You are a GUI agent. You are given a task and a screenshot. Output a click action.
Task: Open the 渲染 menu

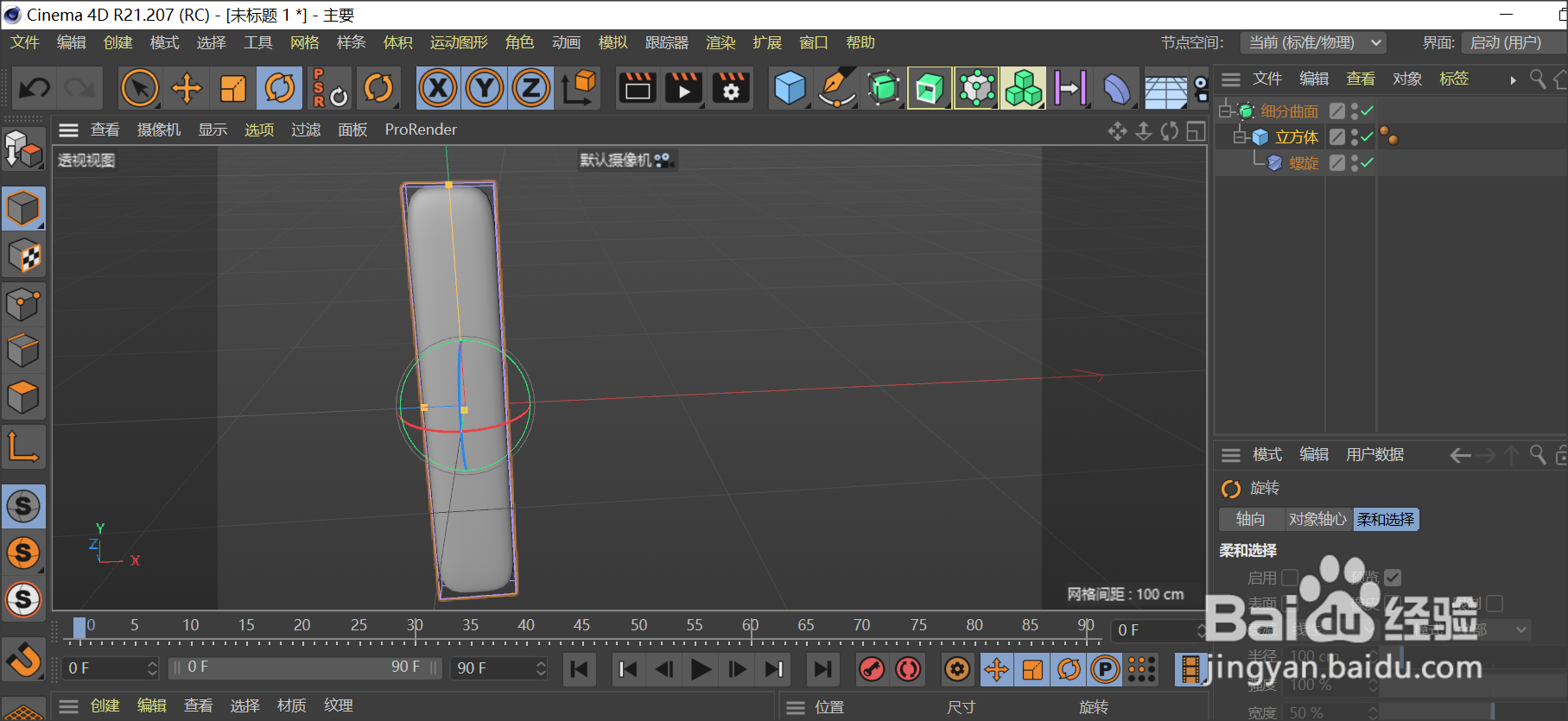pyautogui.click(x=721, y=42)
